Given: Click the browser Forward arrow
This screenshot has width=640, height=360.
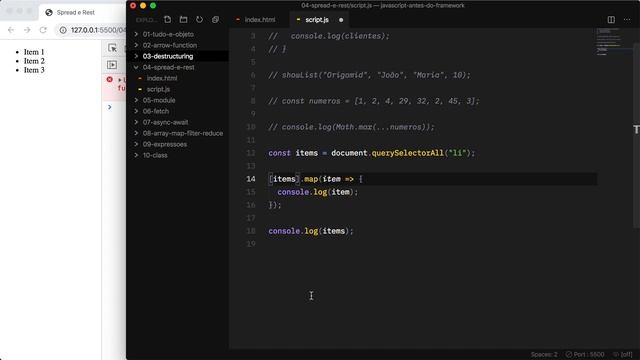Looking at the screenshot, I should tap(27, 30).
